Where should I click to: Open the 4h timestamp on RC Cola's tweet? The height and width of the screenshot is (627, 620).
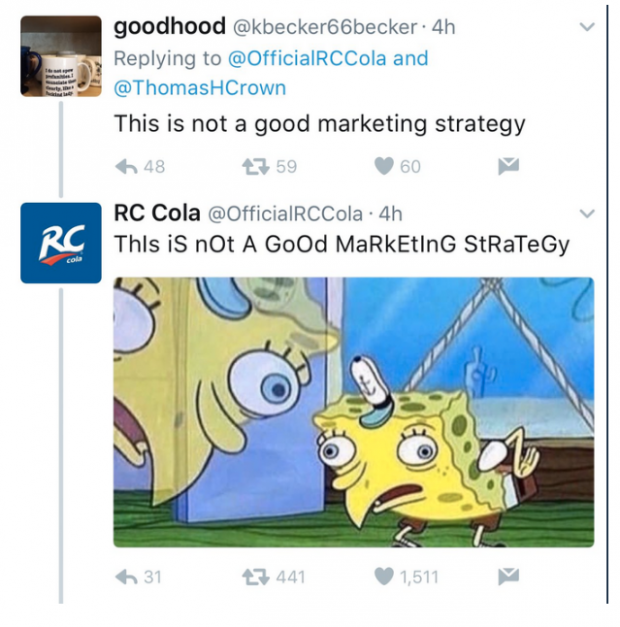point(390,214)
